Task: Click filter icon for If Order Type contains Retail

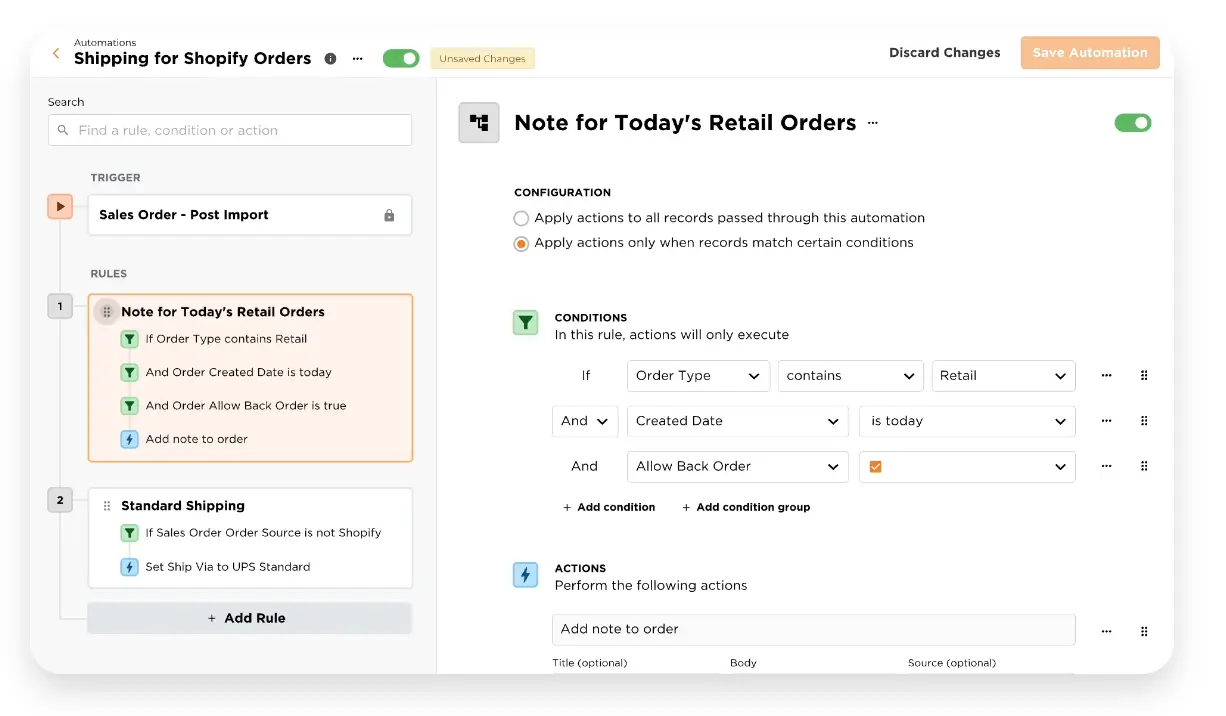Action: pos(129,339)
